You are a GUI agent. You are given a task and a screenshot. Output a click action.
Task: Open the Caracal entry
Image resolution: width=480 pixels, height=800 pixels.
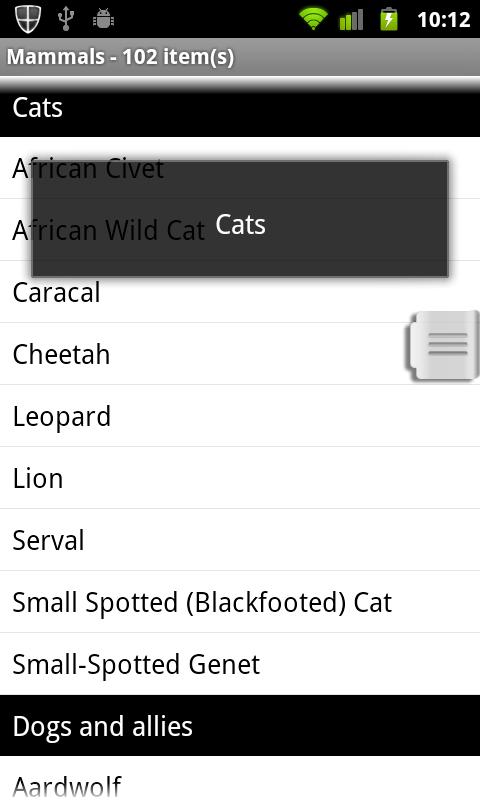click(240, 292)
